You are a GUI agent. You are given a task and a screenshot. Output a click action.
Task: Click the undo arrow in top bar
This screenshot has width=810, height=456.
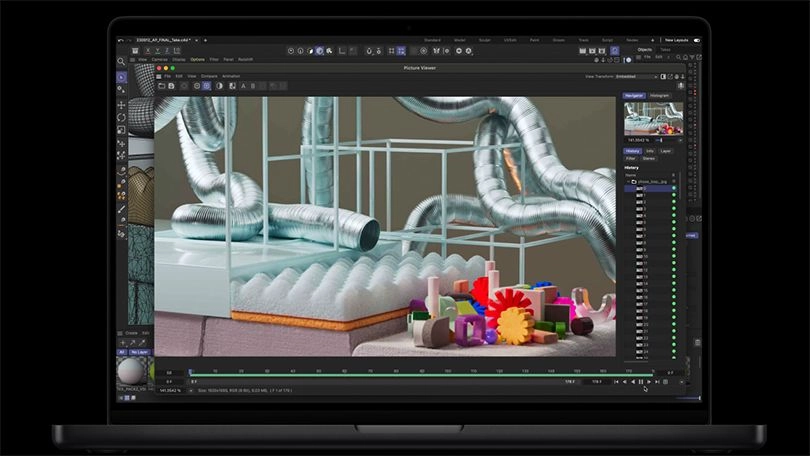[x=121, y=40]
